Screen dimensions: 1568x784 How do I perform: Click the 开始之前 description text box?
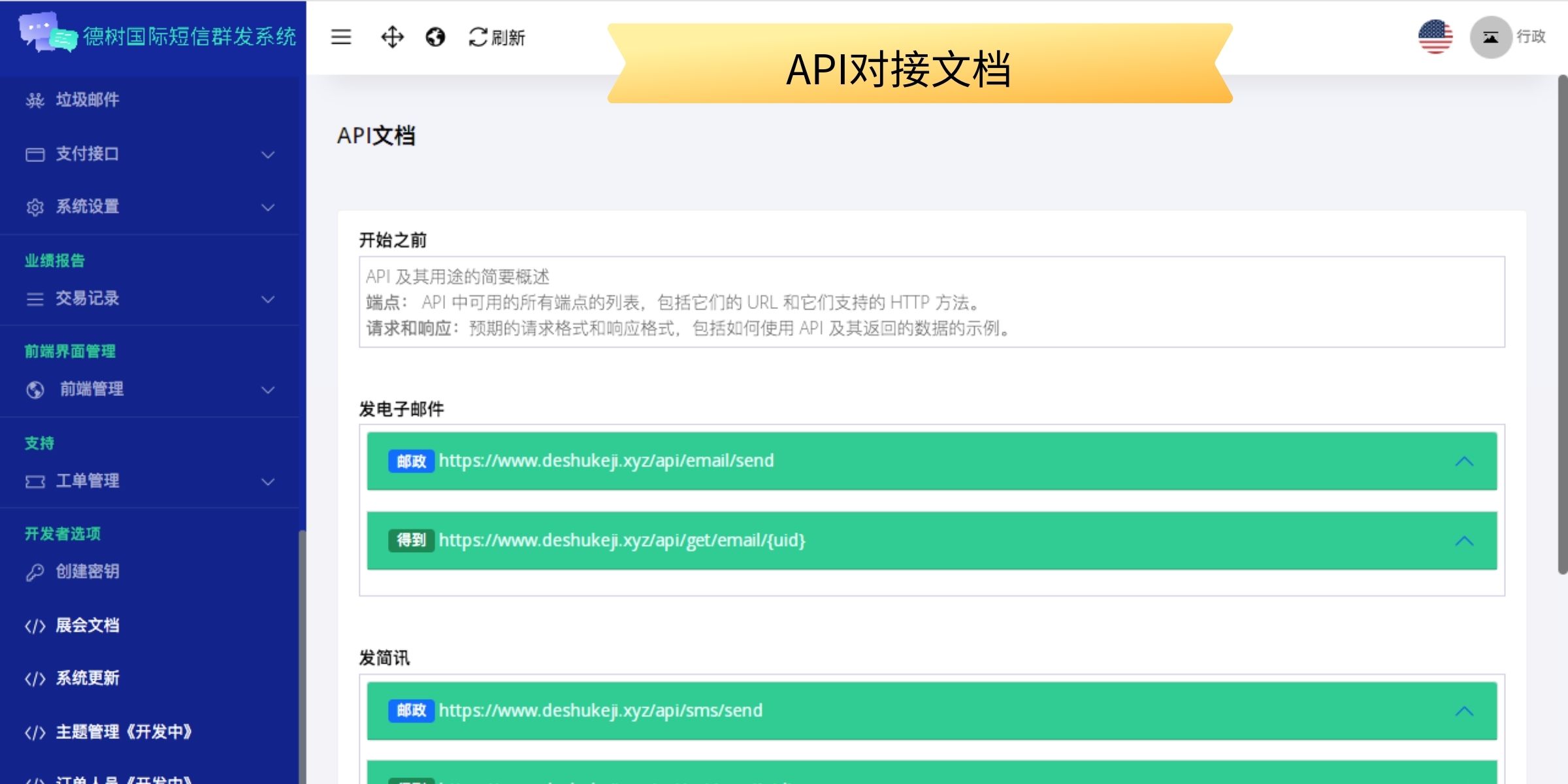931,302
